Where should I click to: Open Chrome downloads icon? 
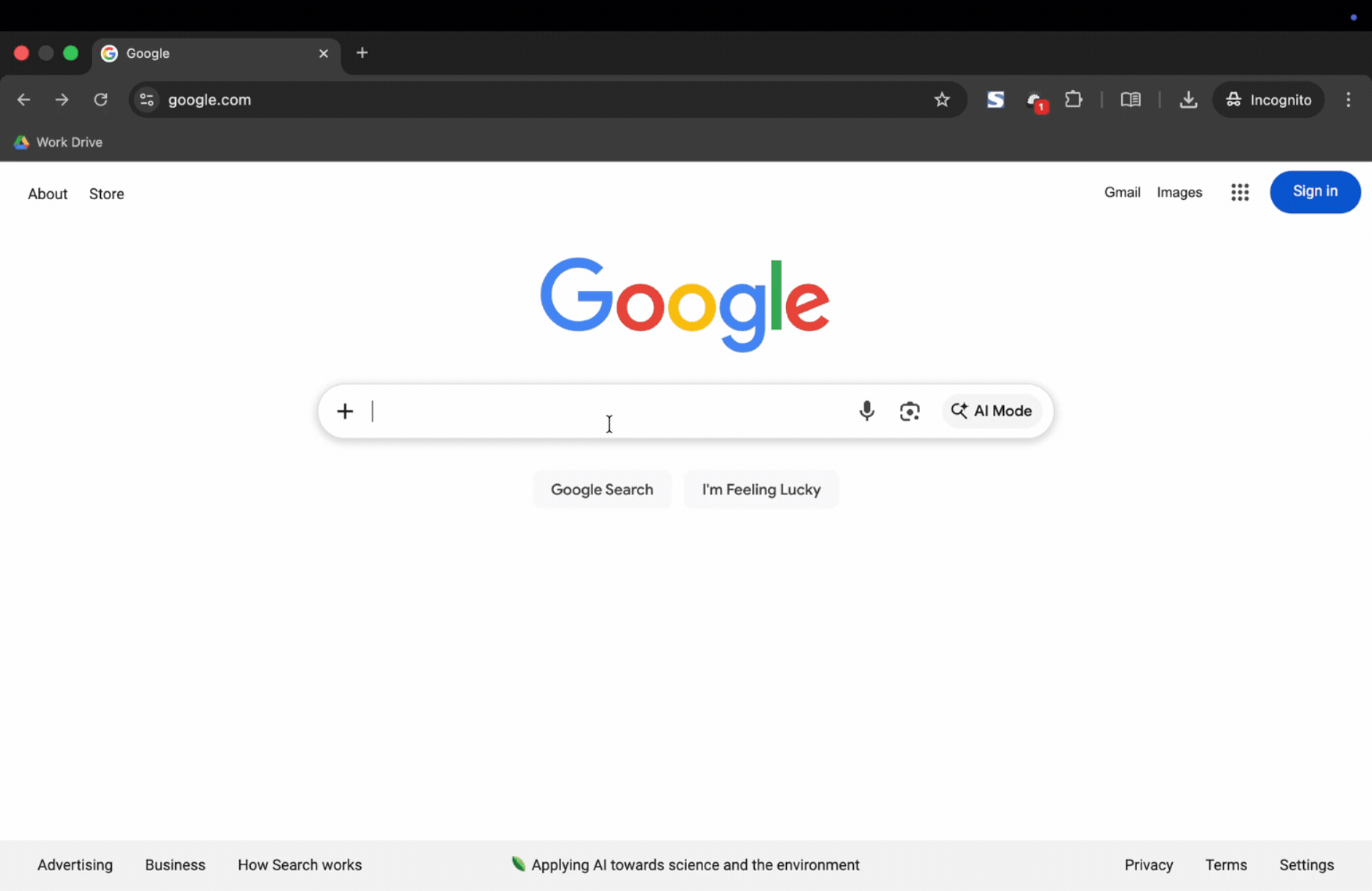point(1188,100)
